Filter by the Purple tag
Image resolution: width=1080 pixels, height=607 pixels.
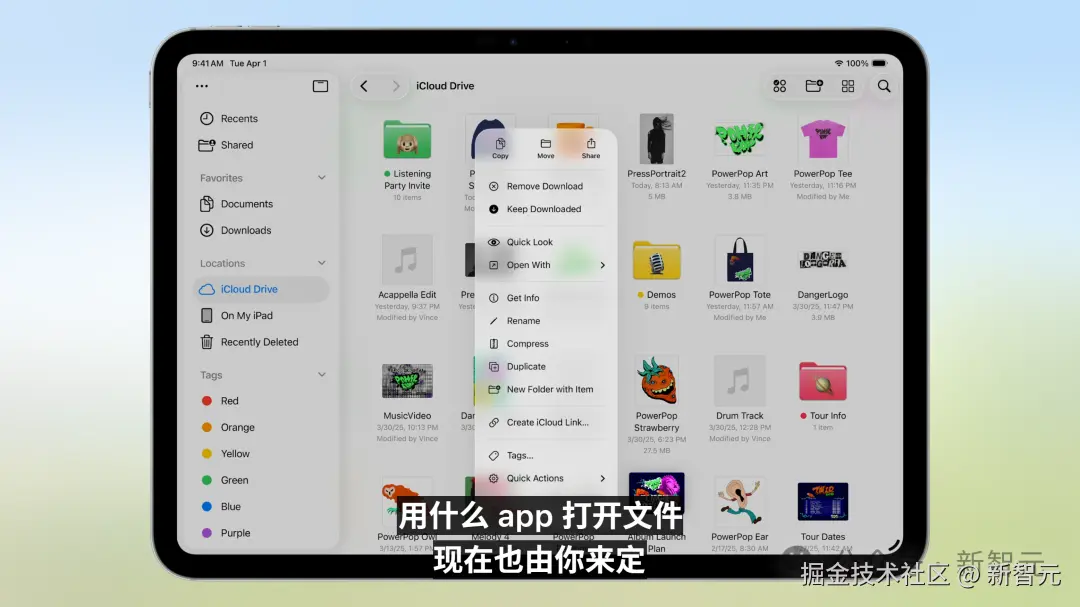click(262, 533)
